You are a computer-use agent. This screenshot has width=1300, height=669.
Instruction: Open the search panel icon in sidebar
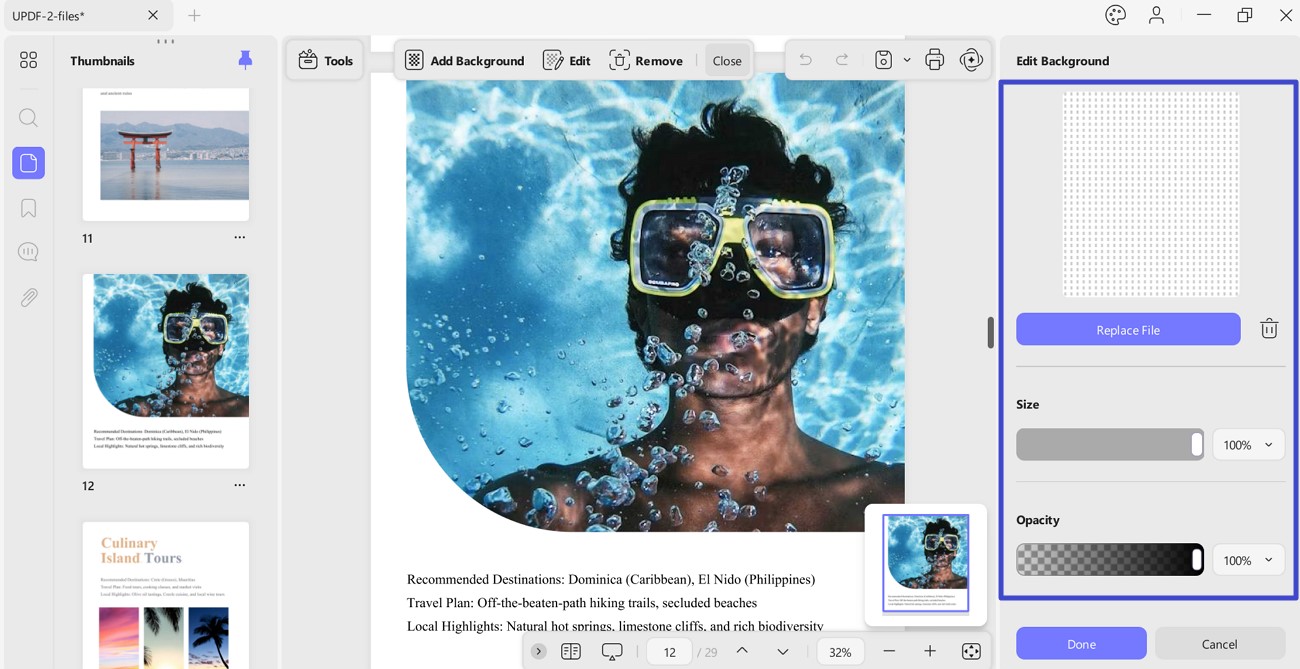[x=28, y=118]
